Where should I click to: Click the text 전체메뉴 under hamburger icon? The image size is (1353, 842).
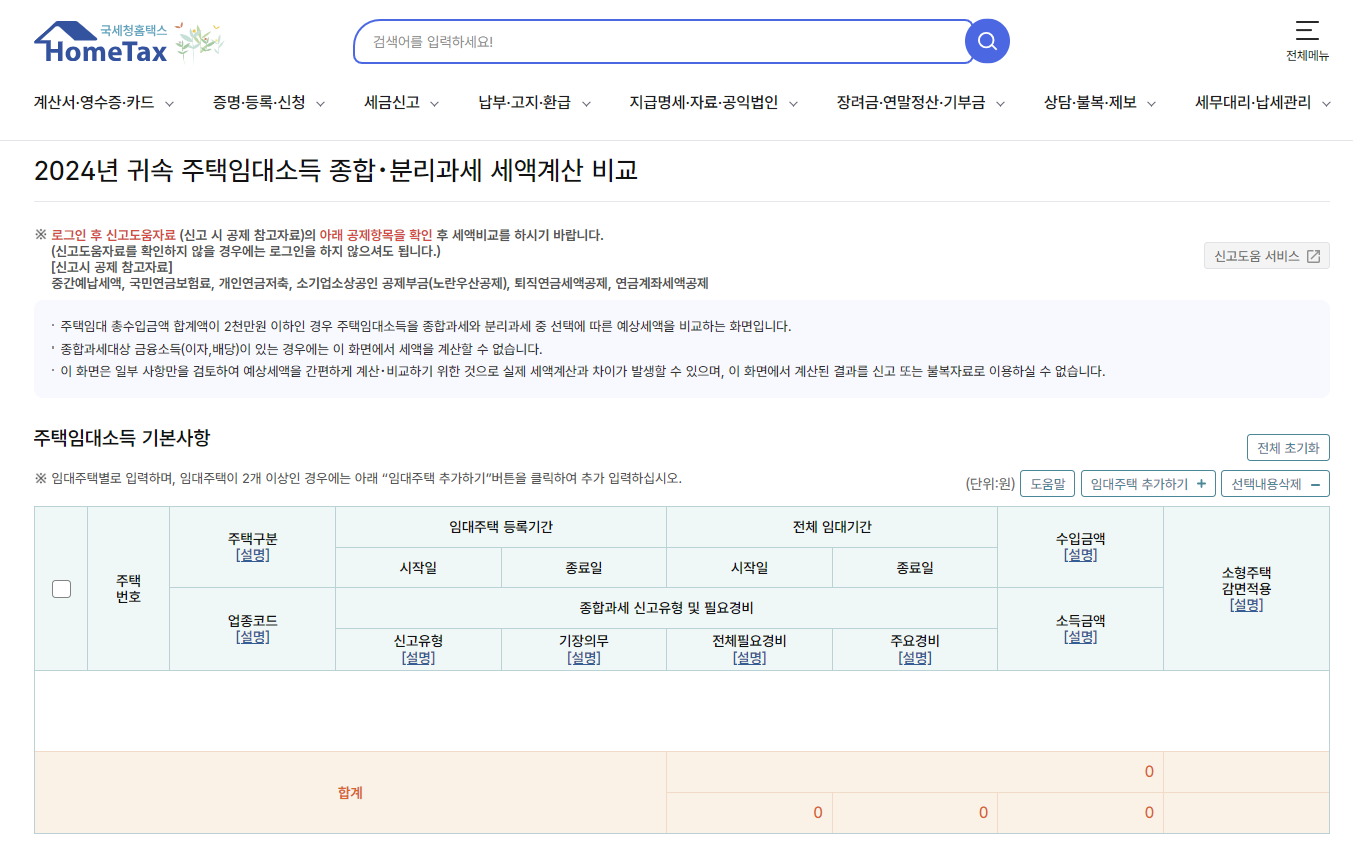(x=1307, y=56)
